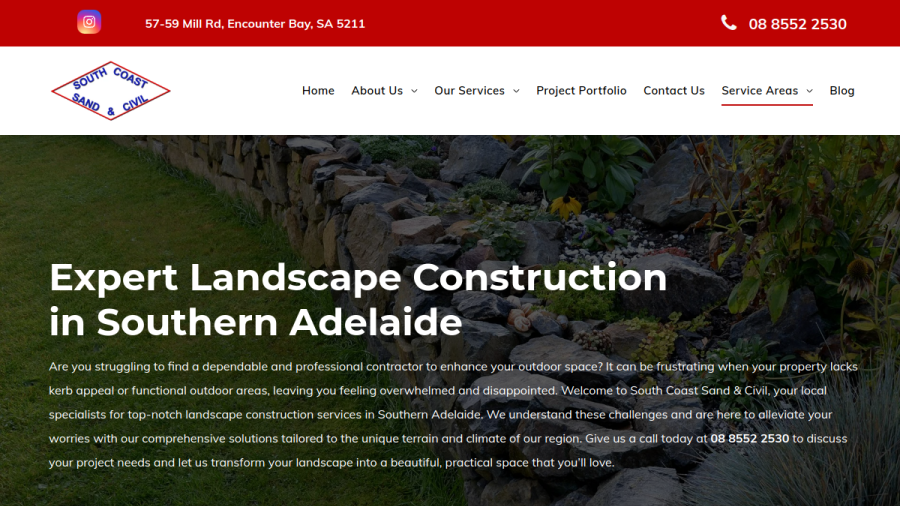Visit the Blog page
900x506 pixels.
coord(842,91)
